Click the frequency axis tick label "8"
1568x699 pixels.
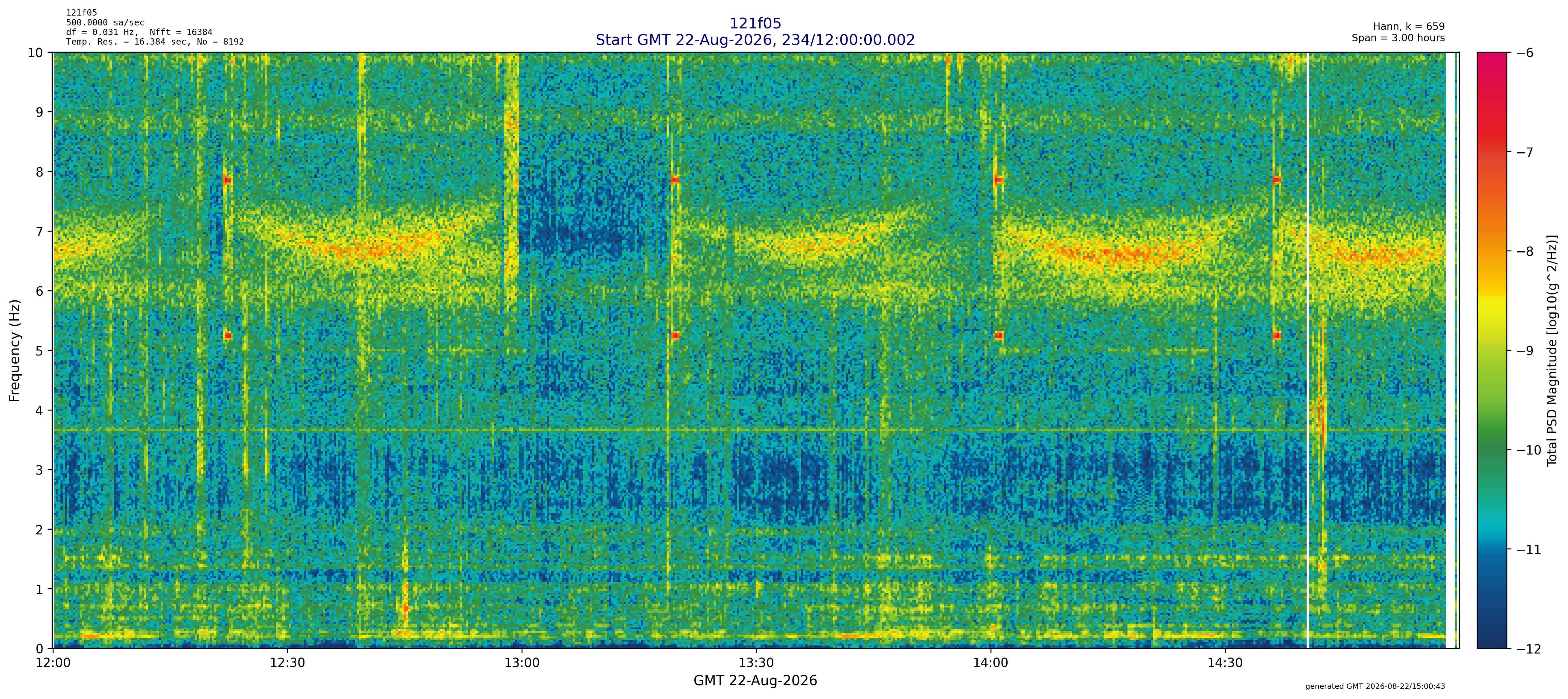point(39,172)
